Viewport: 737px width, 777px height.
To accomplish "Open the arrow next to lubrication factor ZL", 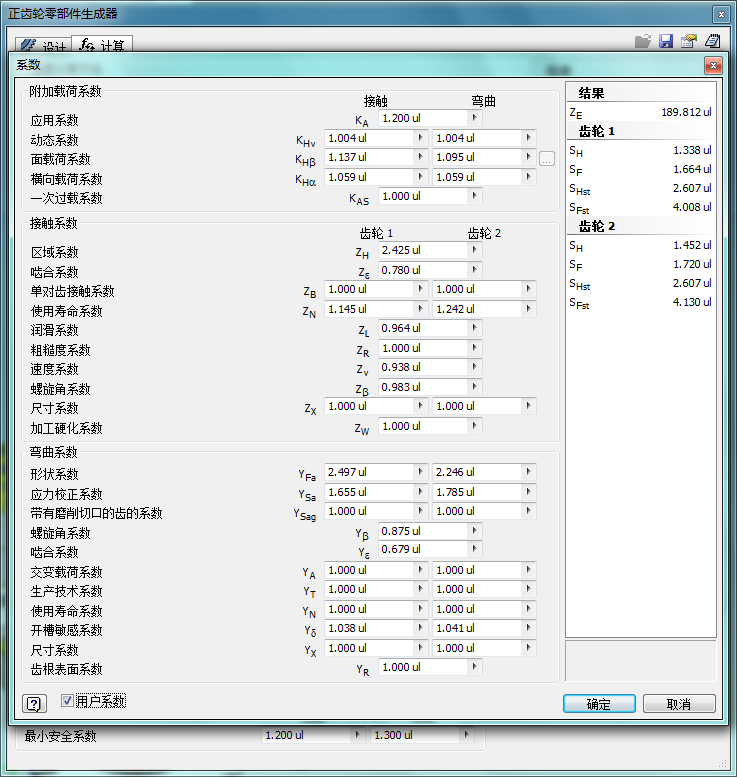I will point(475,328).
